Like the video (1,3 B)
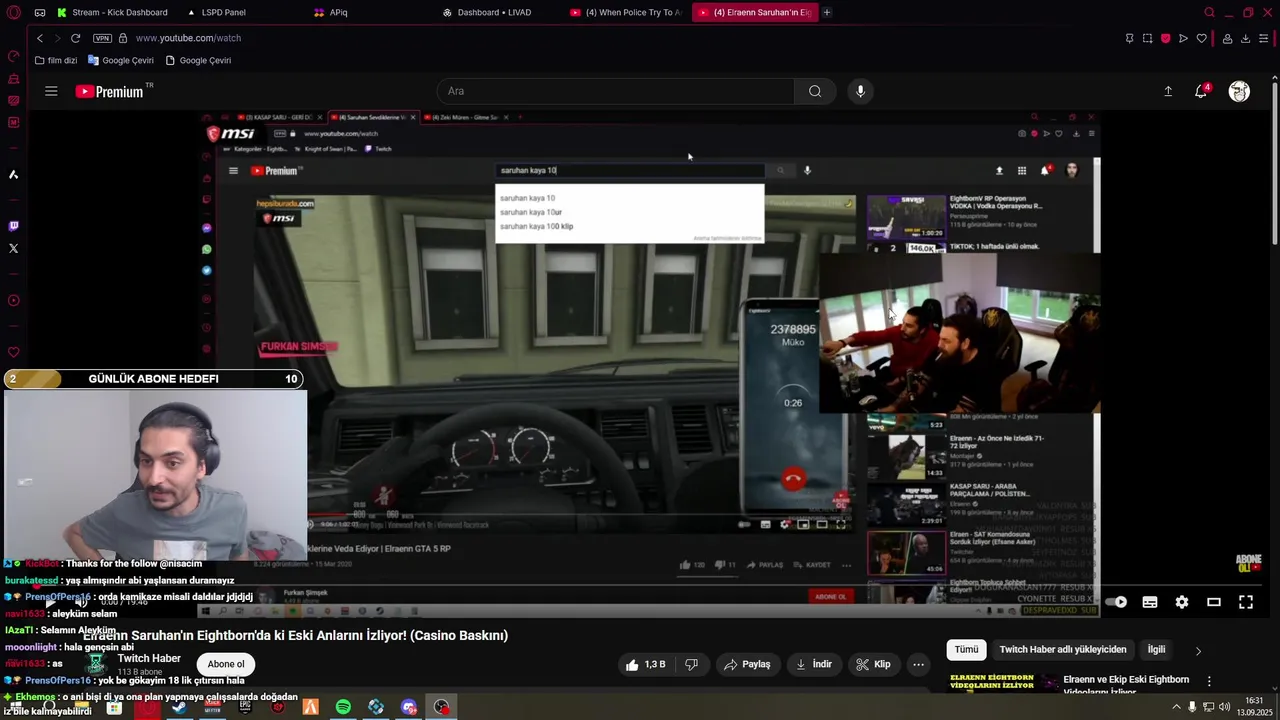 [x=645, y=664]
